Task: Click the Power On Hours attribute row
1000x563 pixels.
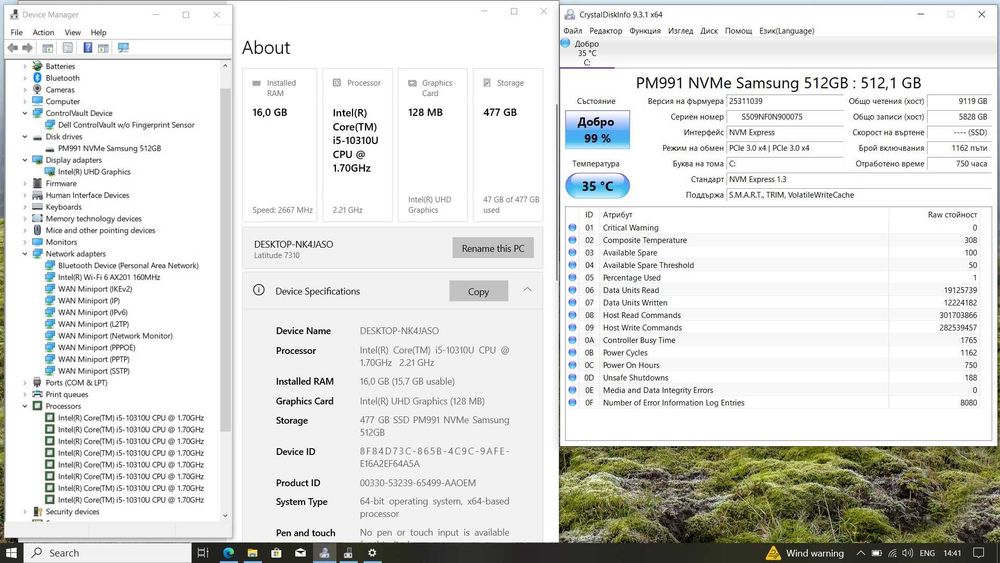Action: point(779,365)
